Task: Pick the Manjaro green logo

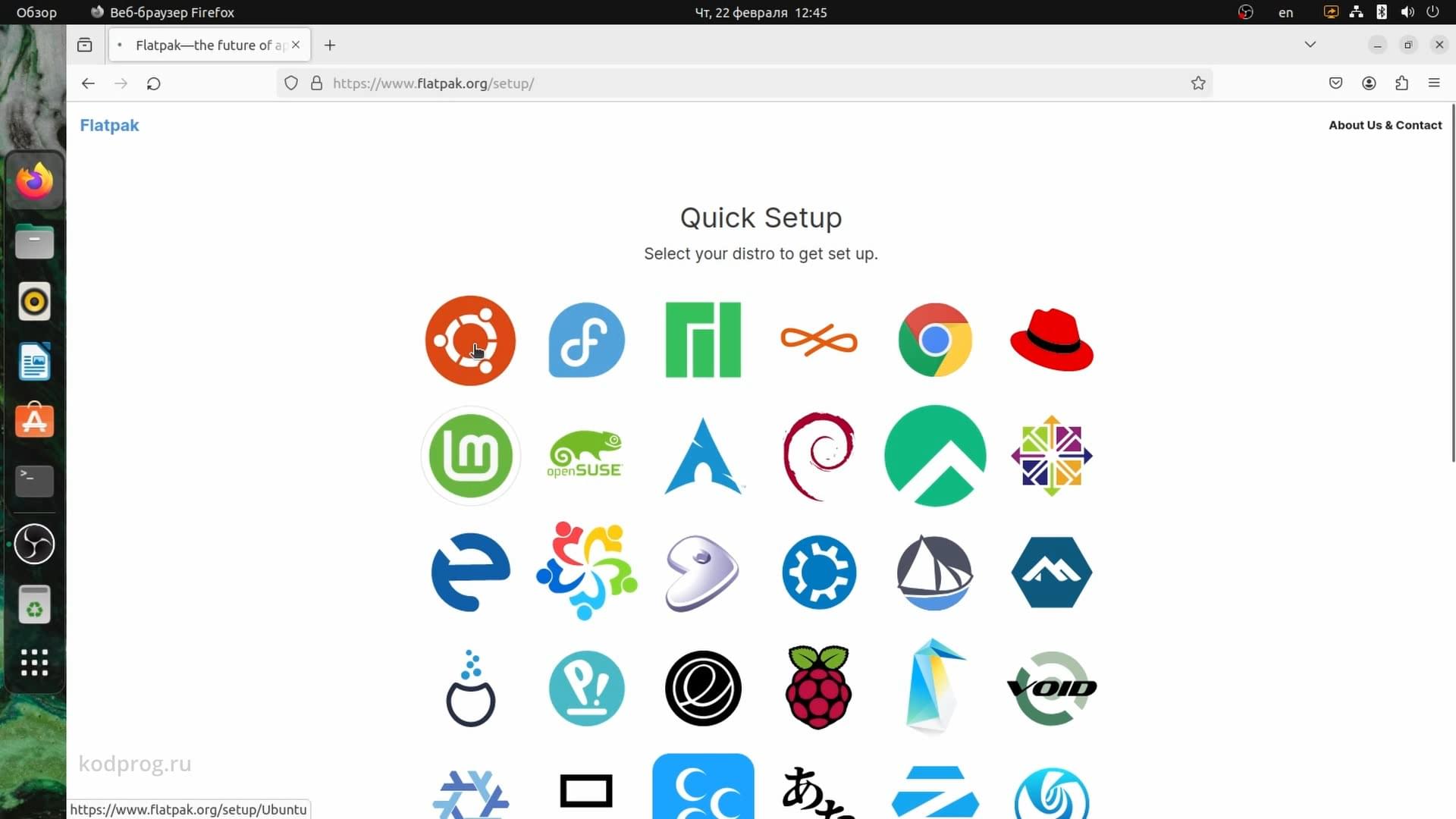Action: coord(703,340)
